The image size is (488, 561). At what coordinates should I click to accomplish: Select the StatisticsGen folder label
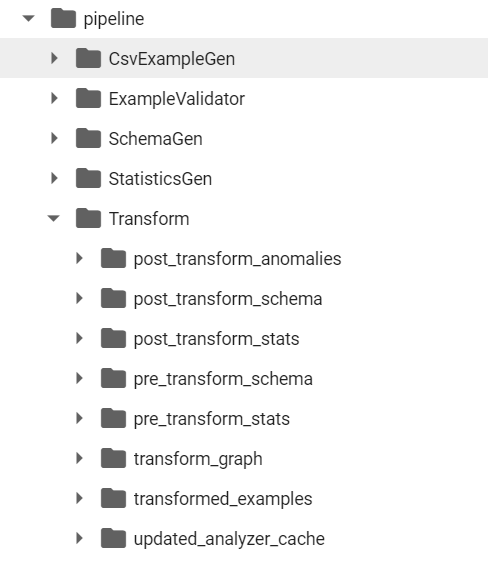click(160, 179)
